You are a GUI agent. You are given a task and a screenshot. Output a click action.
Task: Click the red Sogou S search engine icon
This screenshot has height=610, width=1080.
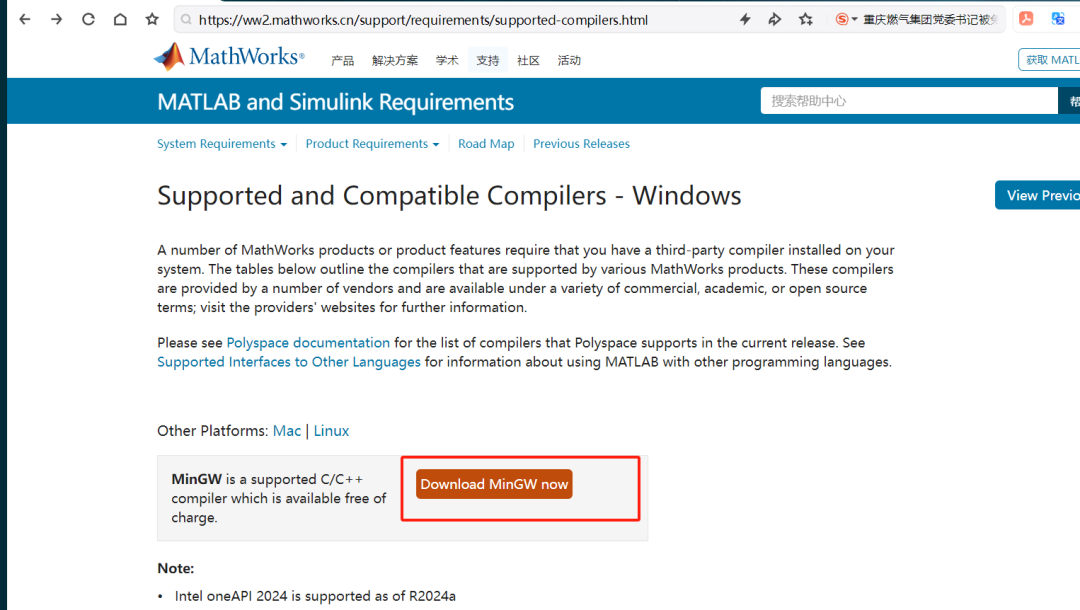842,19
